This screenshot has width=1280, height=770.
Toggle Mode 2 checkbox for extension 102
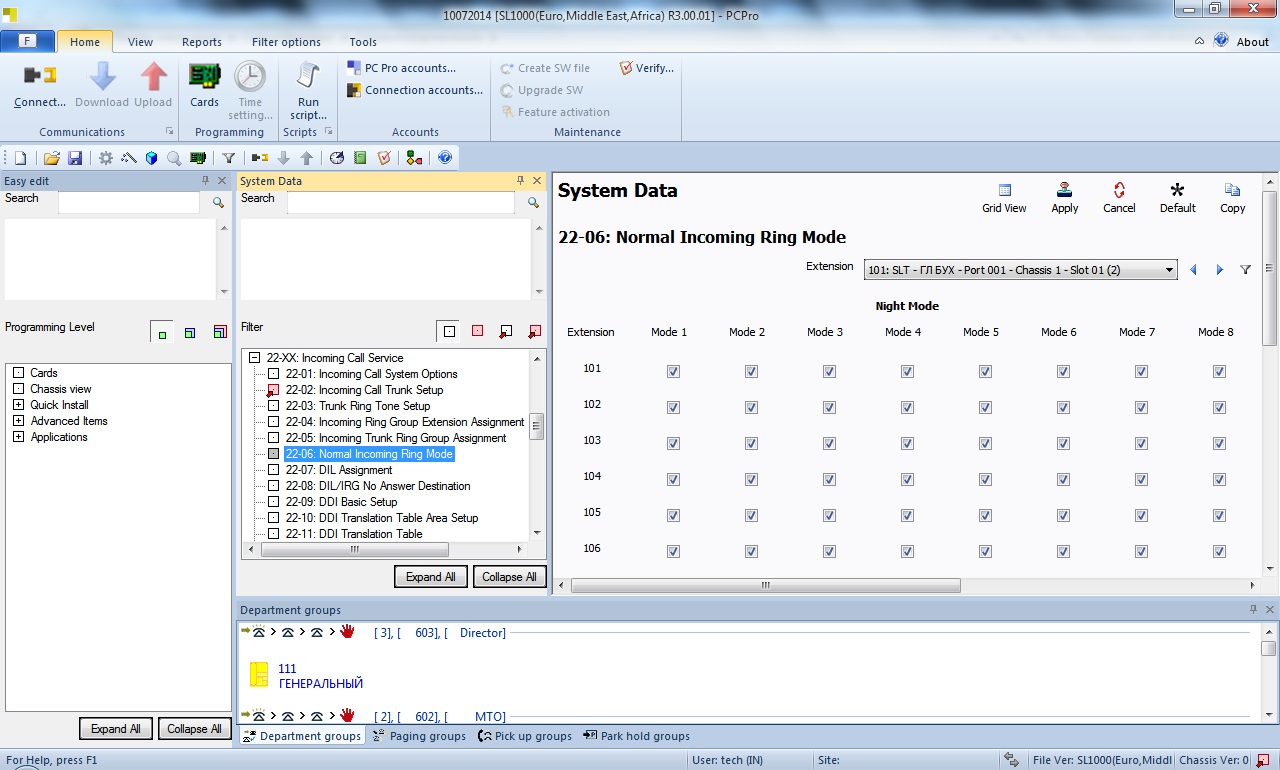(751, 407)
